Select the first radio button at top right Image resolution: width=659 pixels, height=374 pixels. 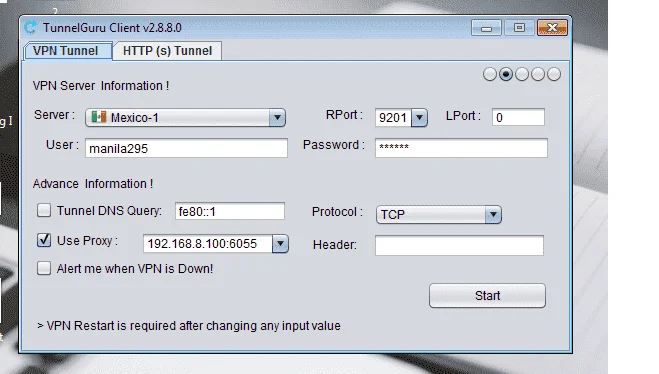(490, 74)
